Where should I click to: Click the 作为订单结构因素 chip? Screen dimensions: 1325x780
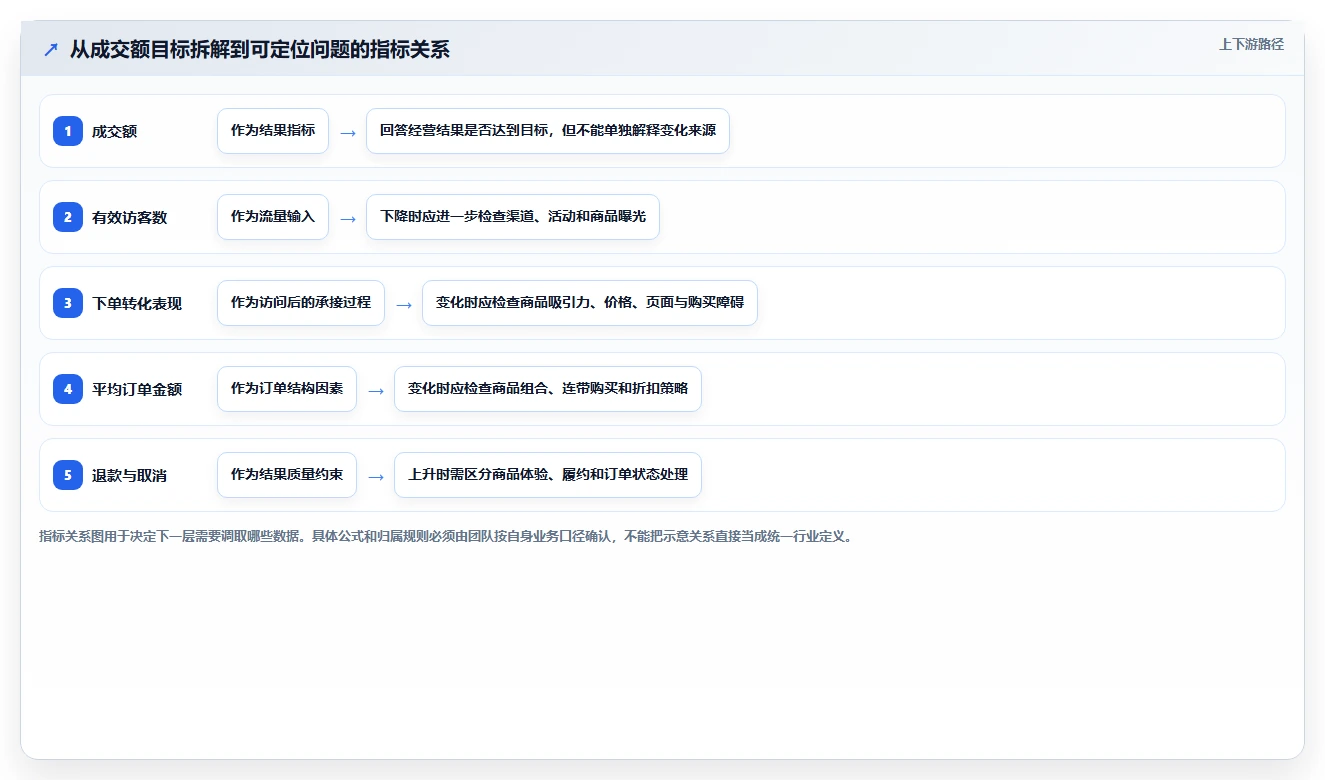(287, 389)
